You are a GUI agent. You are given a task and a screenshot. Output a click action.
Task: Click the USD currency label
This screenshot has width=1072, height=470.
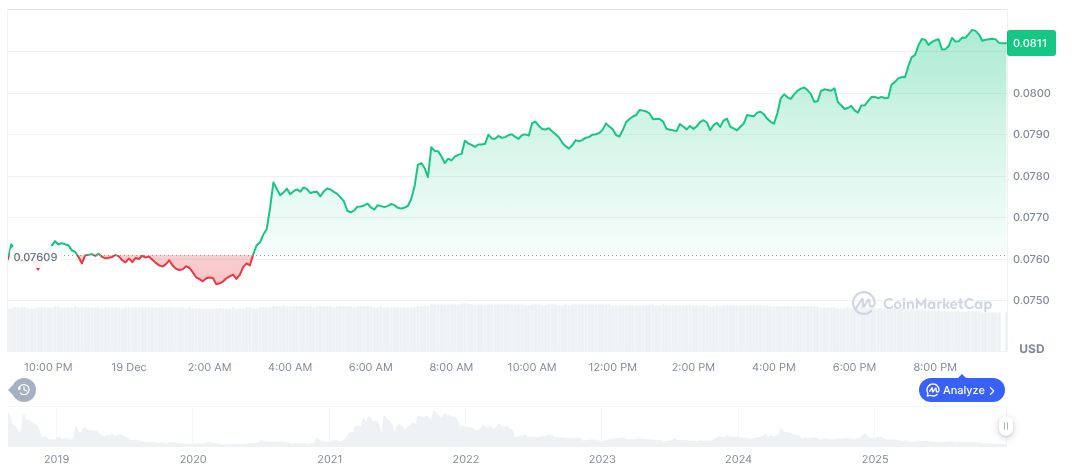(x=1031, y=348)
